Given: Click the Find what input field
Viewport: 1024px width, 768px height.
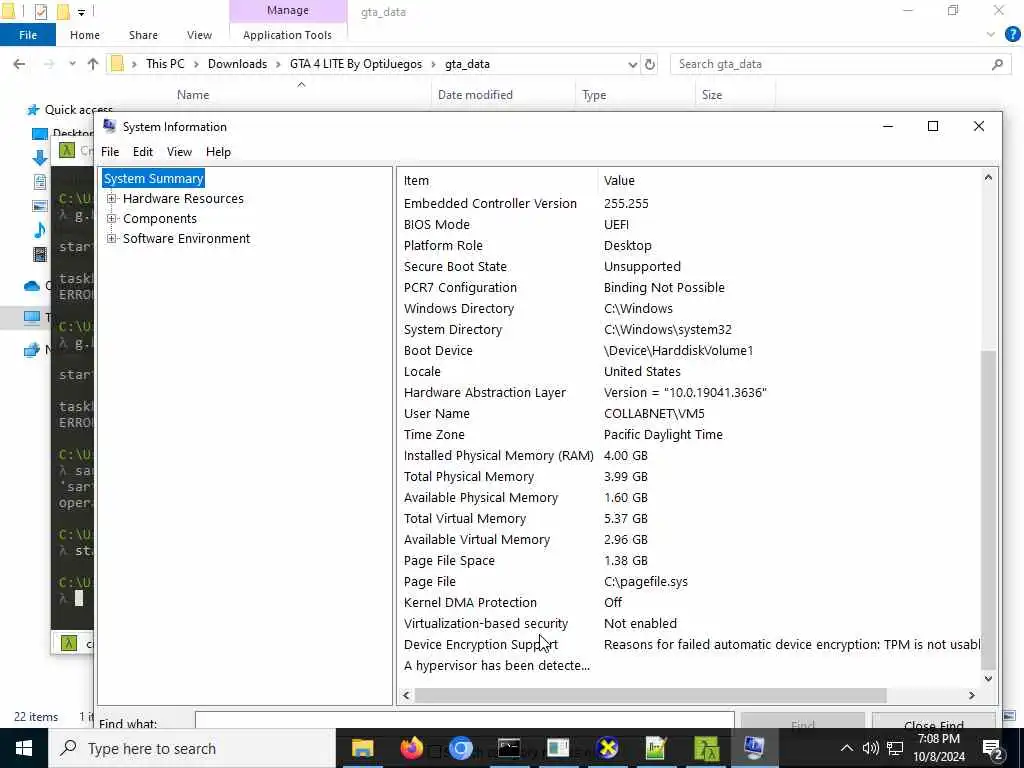Looking at the screenshot, I should pyautogui.click(x=464, y=721).
